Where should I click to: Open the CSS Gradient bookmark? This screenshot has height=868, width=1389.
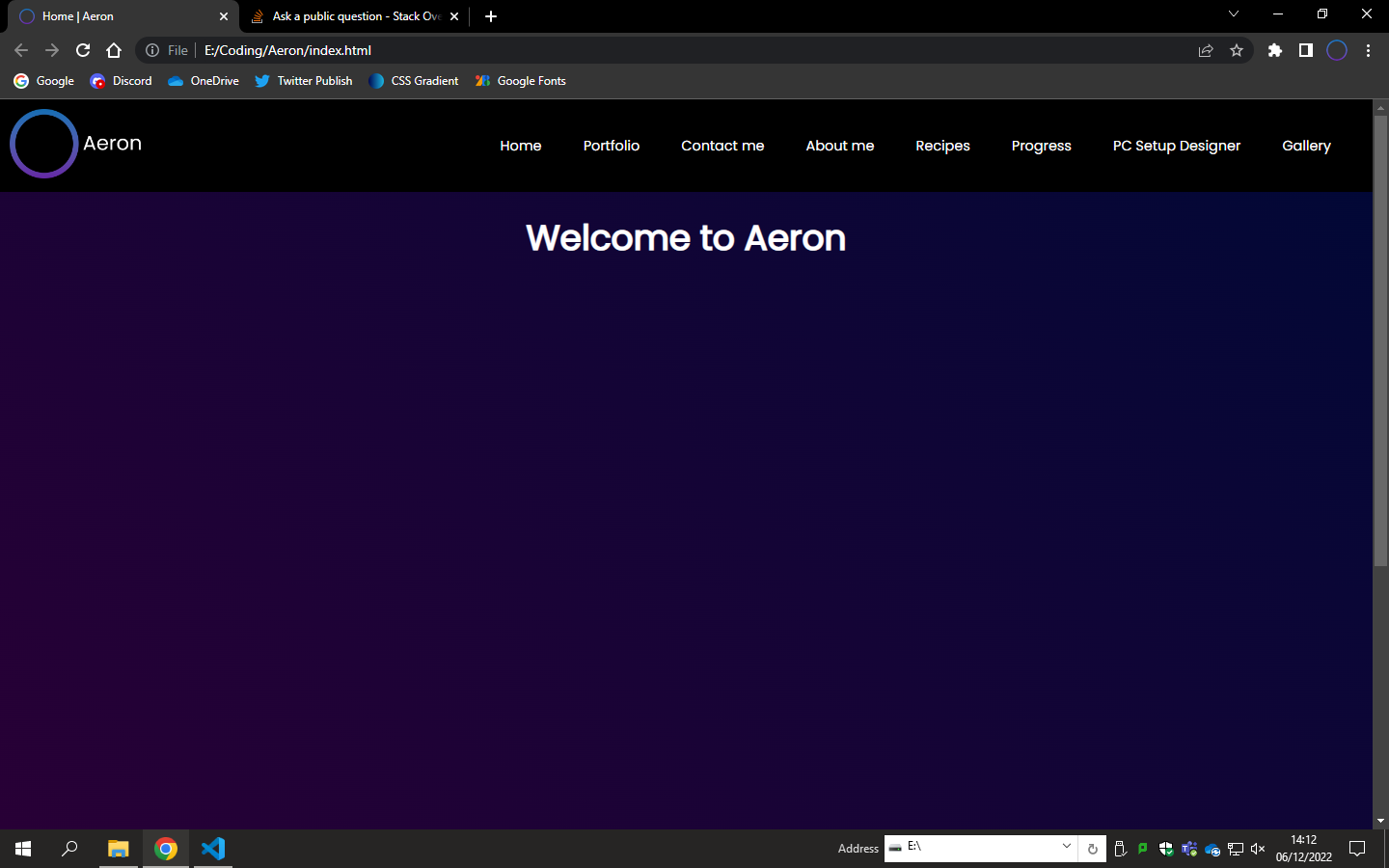413,81
